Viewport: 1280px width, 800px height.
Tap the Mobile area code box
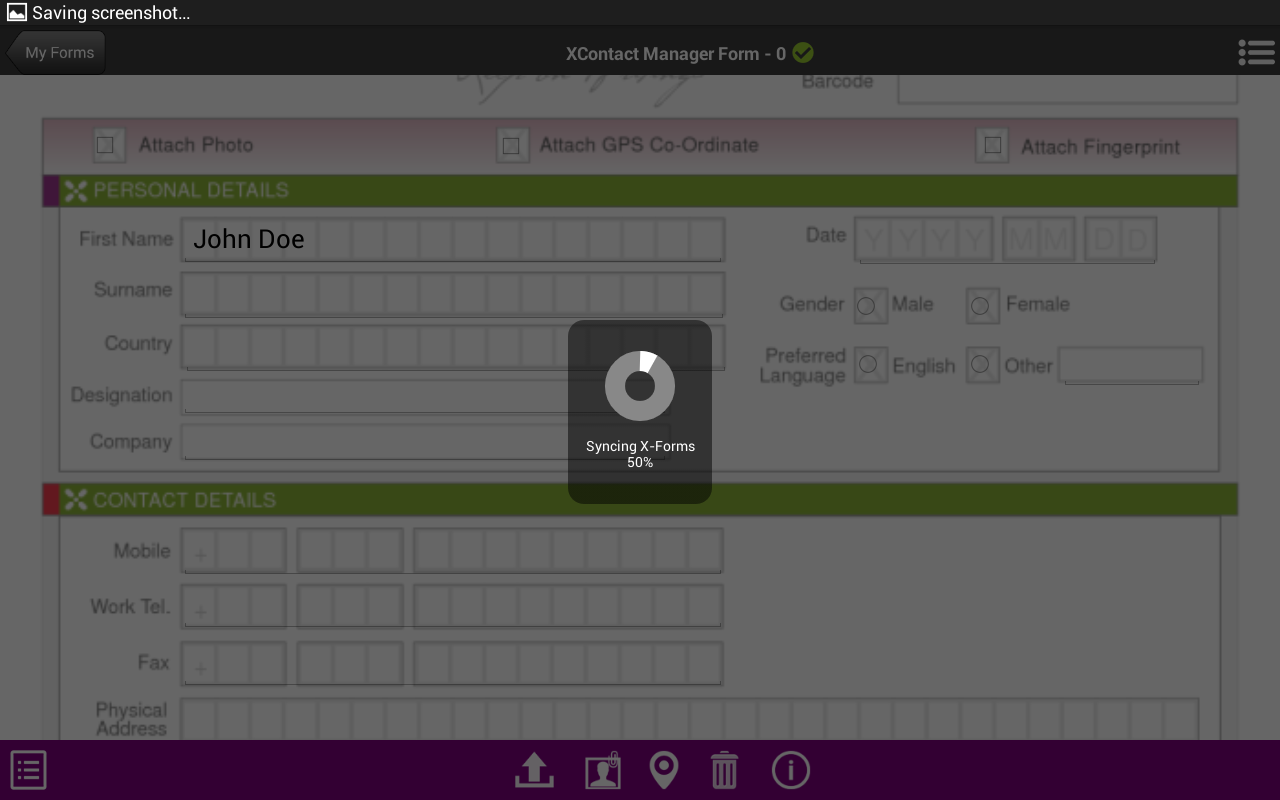point(350,551)
